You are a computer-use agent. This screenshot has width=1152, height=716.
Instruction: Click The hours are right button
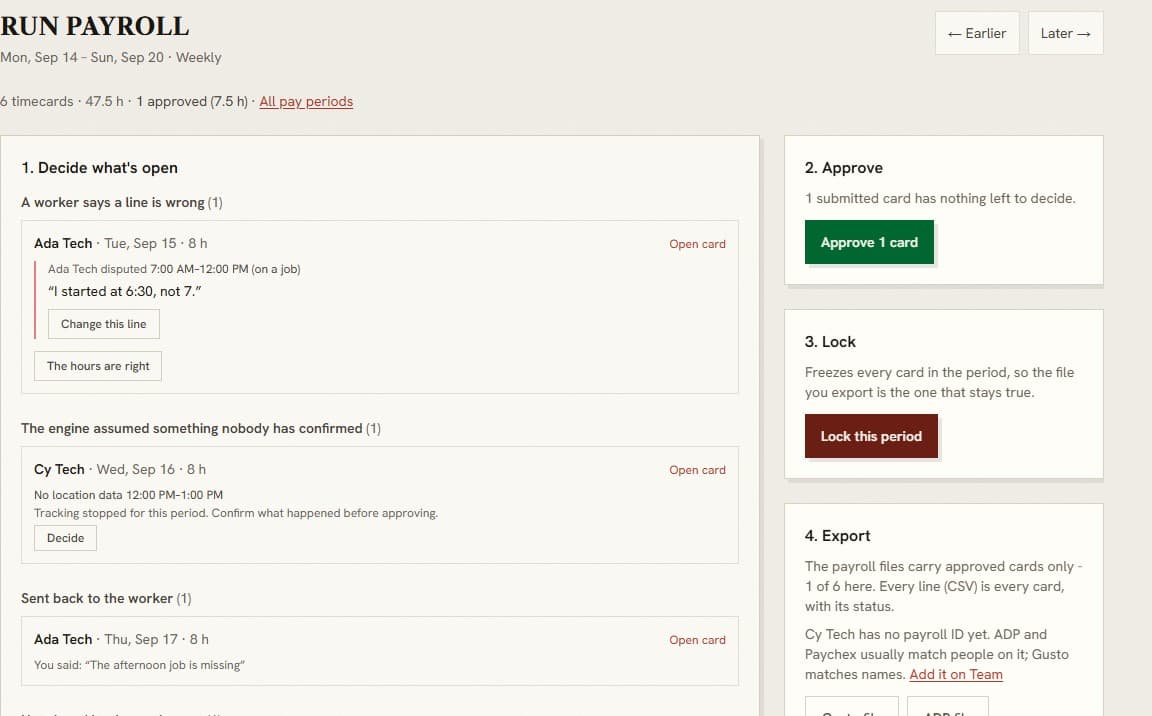(98, 366)
